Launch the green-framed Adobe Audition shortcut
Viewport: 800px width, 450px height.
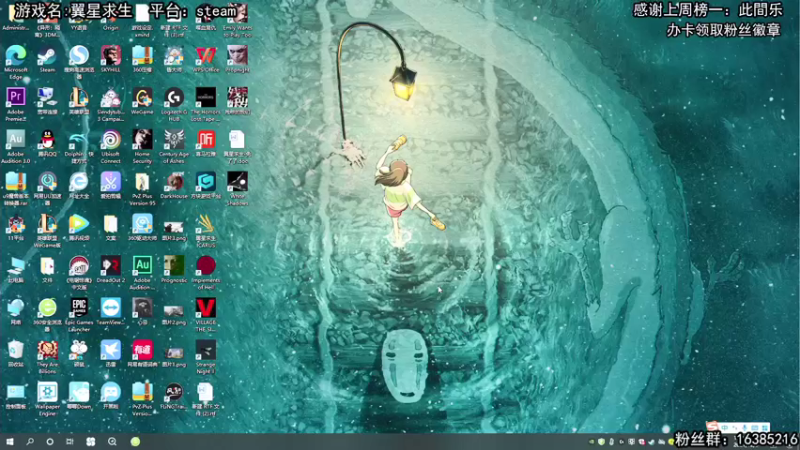142,265
